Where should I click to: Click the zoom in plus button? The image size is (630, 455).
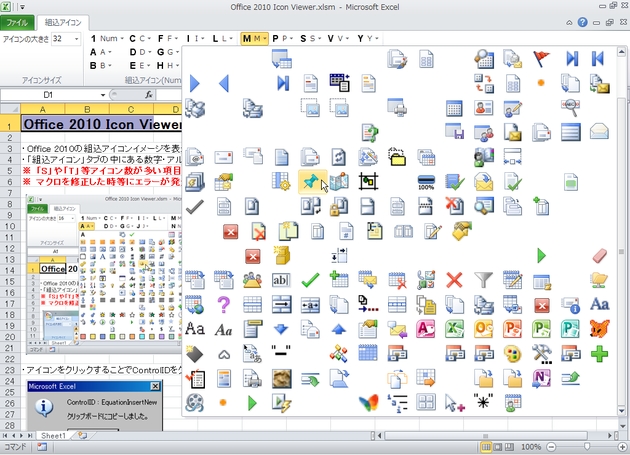(x=623, y=447)
